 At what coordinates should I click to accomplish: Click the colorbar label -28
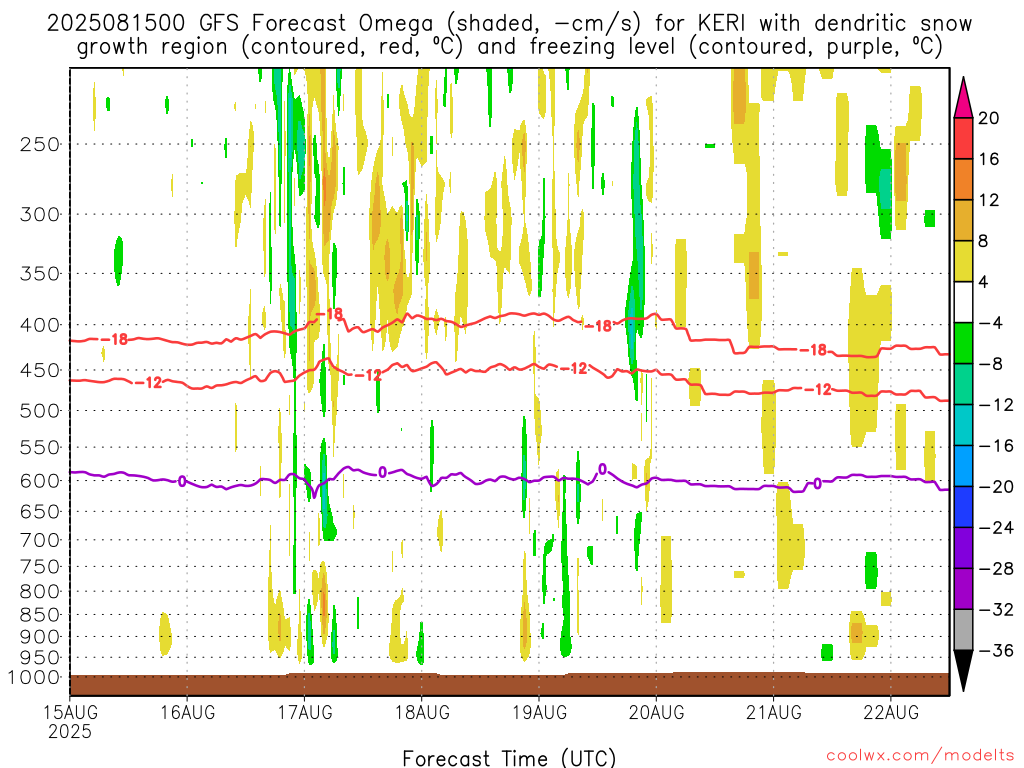(996, 569)
